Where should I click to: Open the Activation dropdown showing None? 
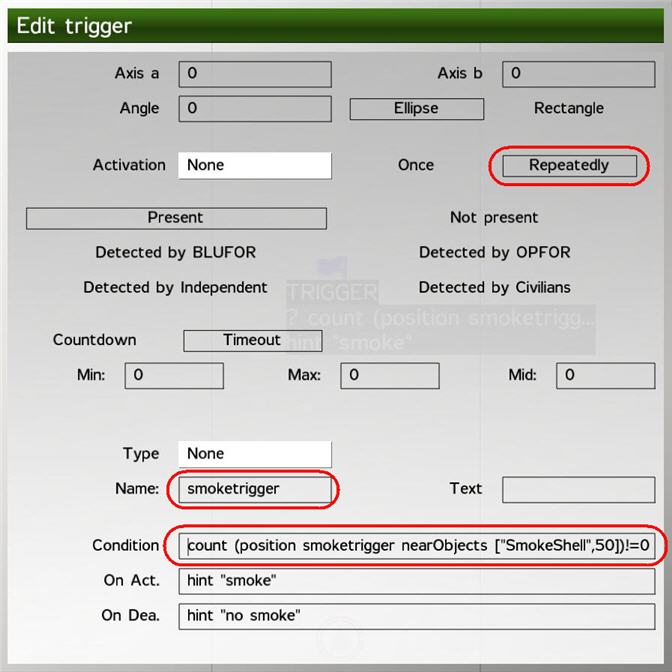tap(254, 165)
